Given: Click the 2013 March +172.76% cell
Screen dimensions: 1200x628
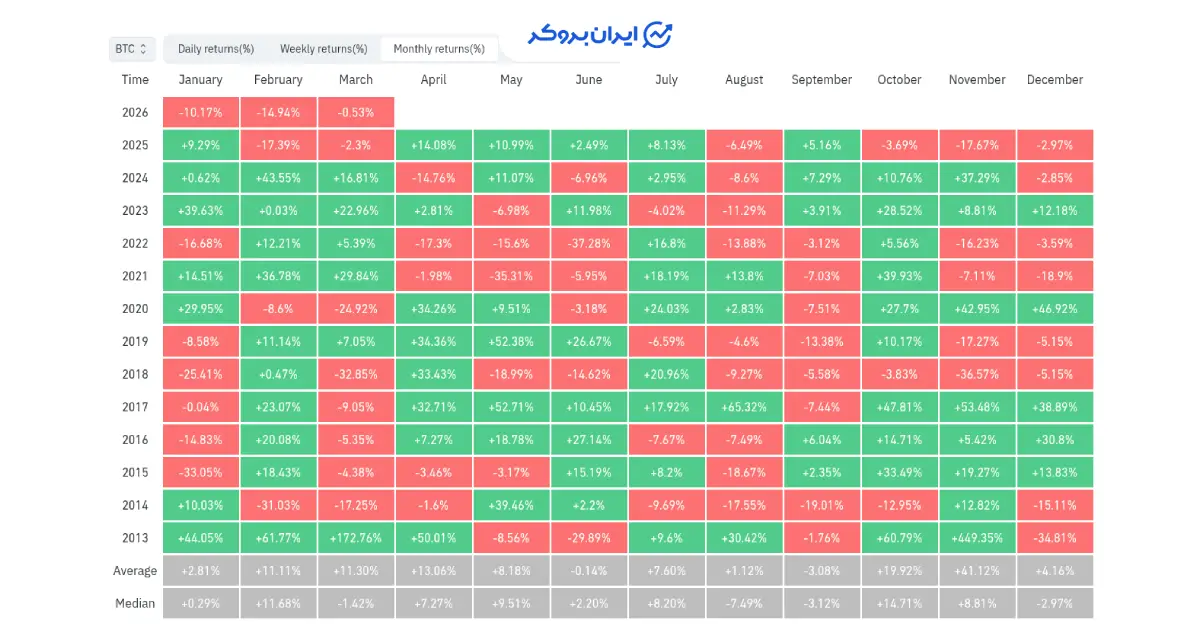Looking at the screenshot, I should click(x=355, y=537).
